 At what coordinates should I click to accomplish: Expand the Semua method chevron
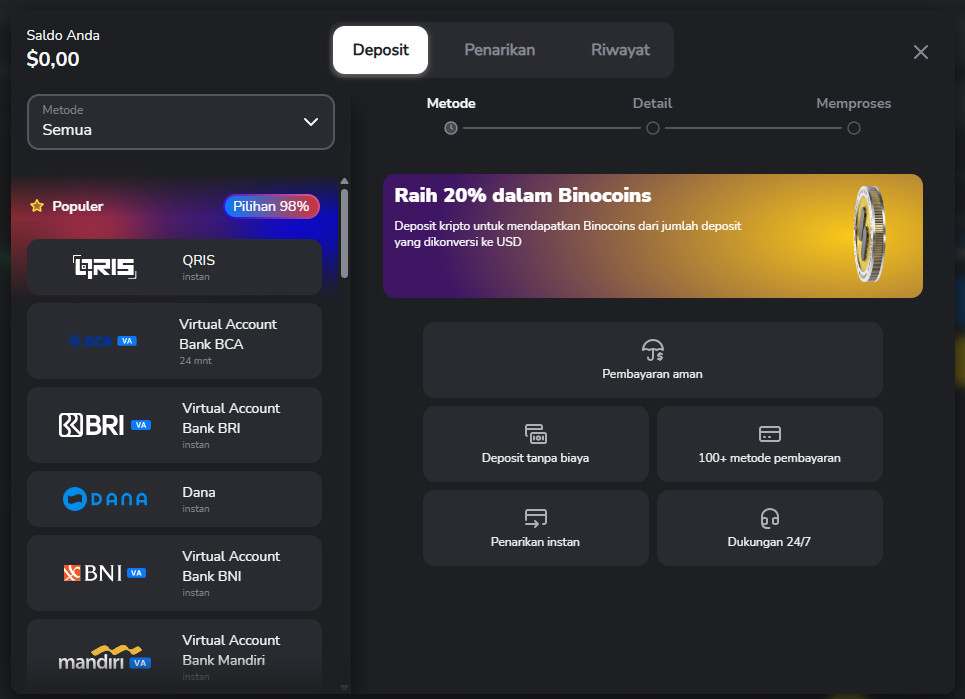click(311, 122)
